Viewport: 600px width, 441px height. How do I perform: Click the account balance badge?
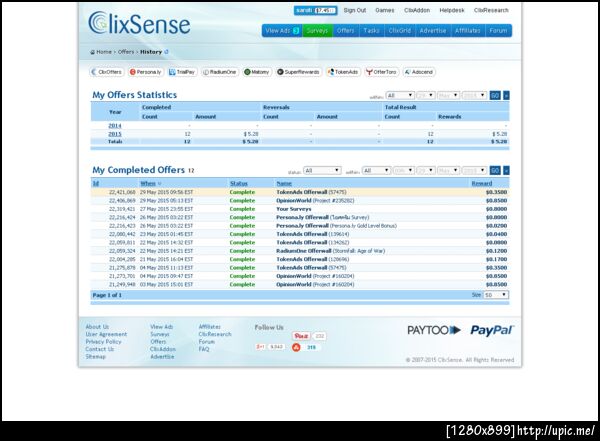click(316, 10)
